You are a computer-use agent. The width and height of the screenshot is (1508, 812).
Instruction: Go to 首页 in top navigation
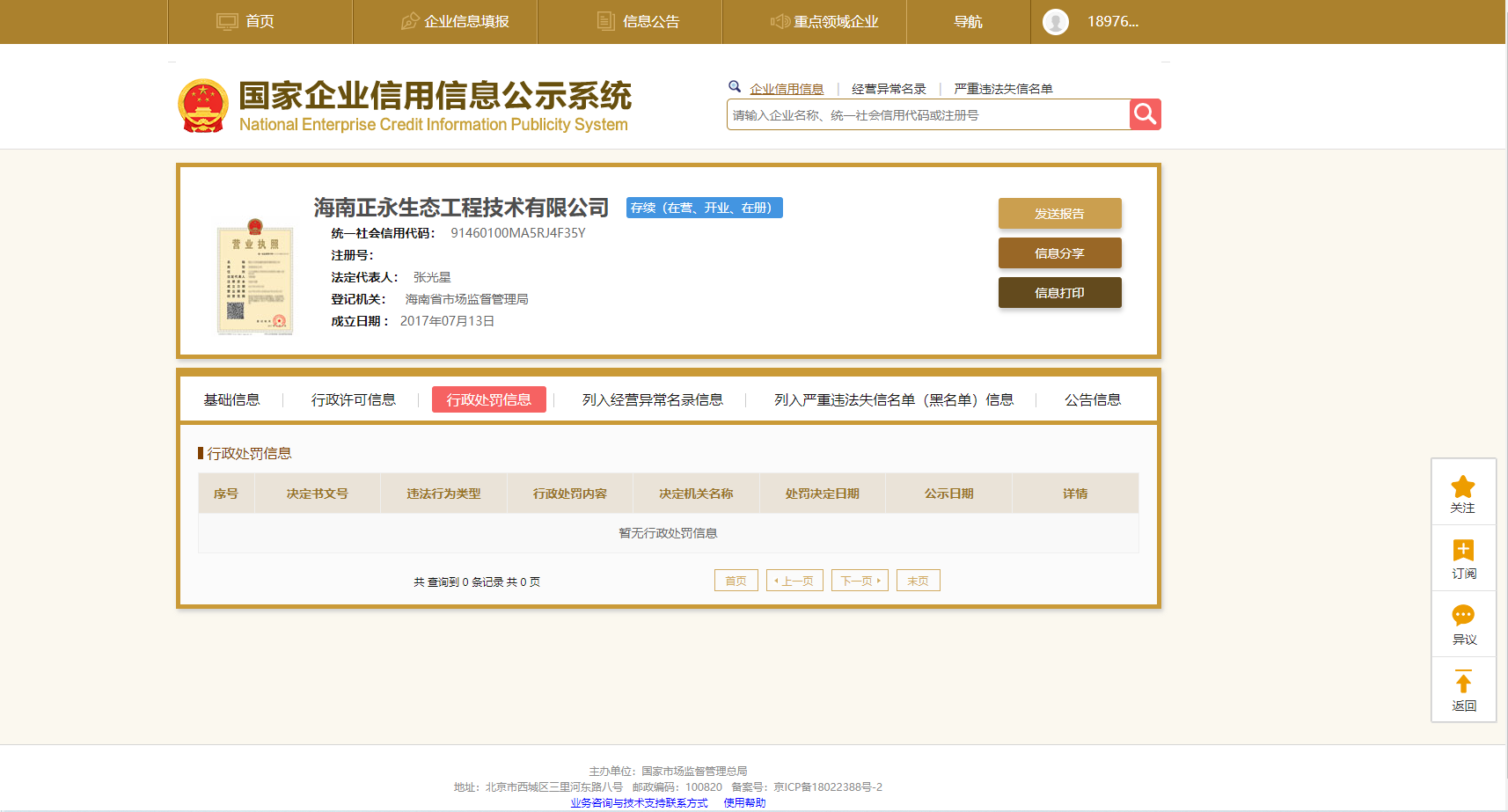pyautogui.click(x=246, y=22)
